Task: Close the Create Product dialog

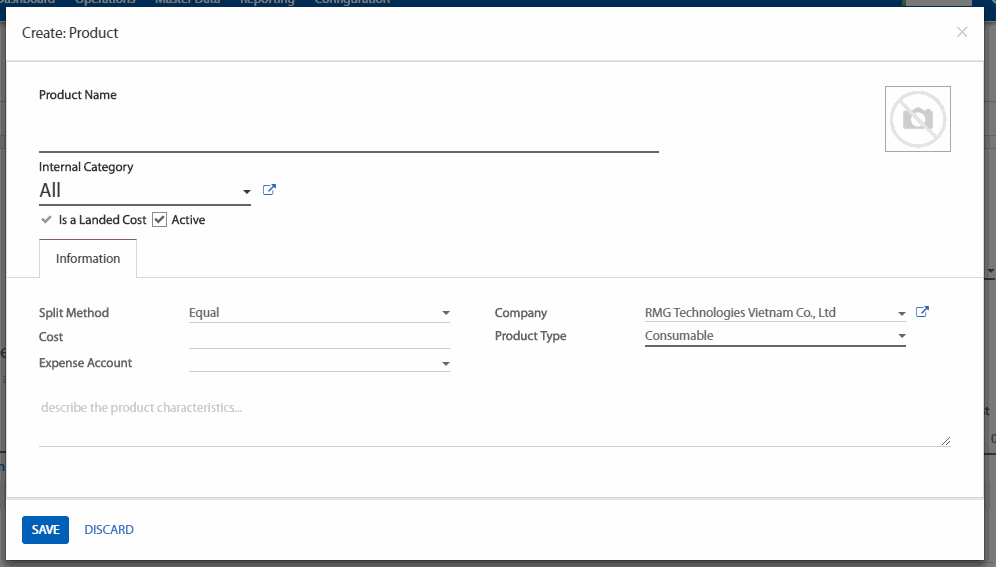Action: 961,32
